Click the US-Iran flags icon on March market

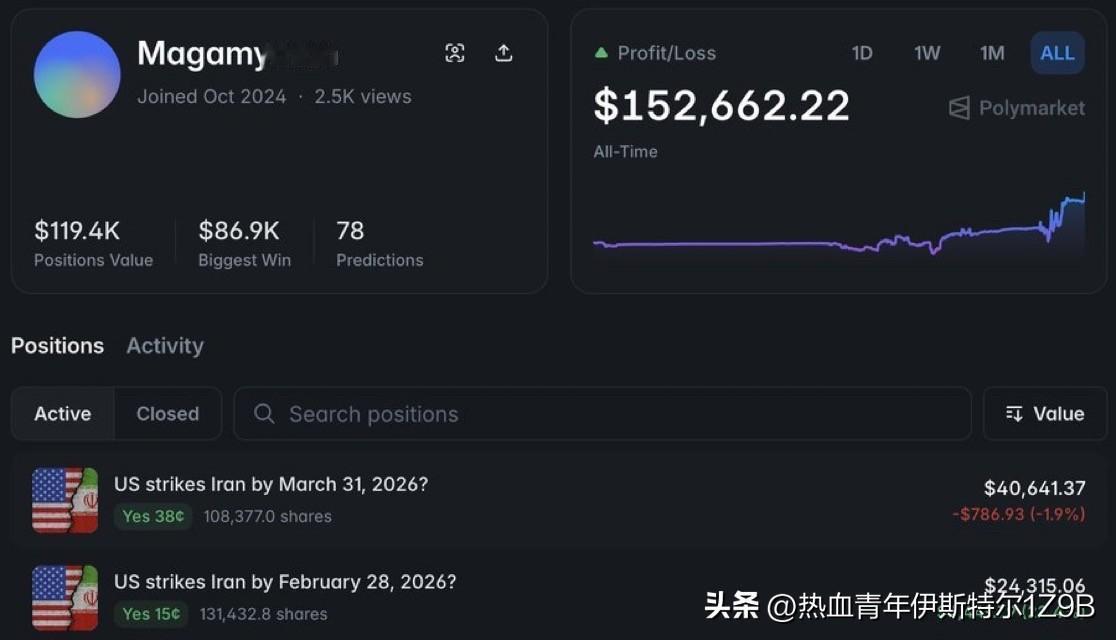(64, 499)
